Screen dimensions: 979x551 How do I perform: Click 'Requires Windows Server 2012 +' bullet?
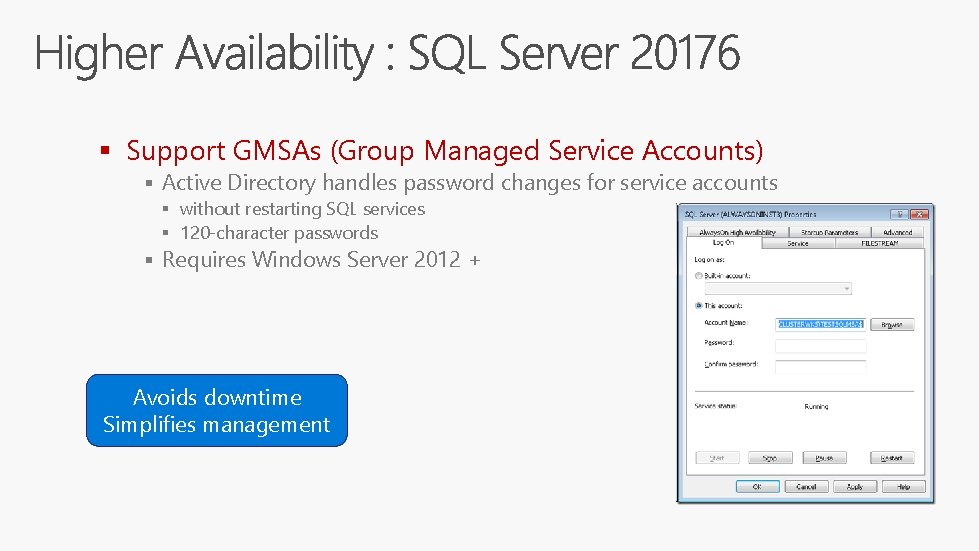321,259
